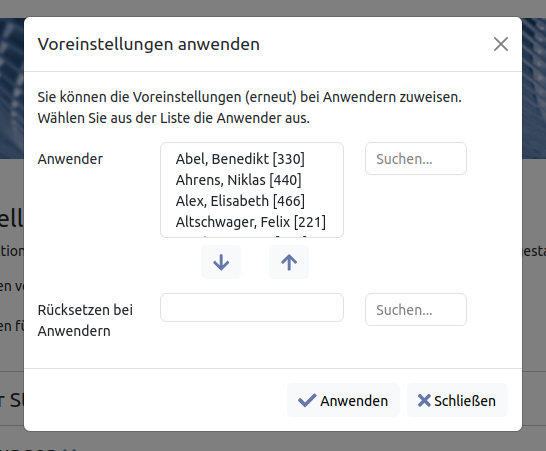
Task: Pick Altschwager, Felix [221] from the list
Action: [x=252, y=221]
